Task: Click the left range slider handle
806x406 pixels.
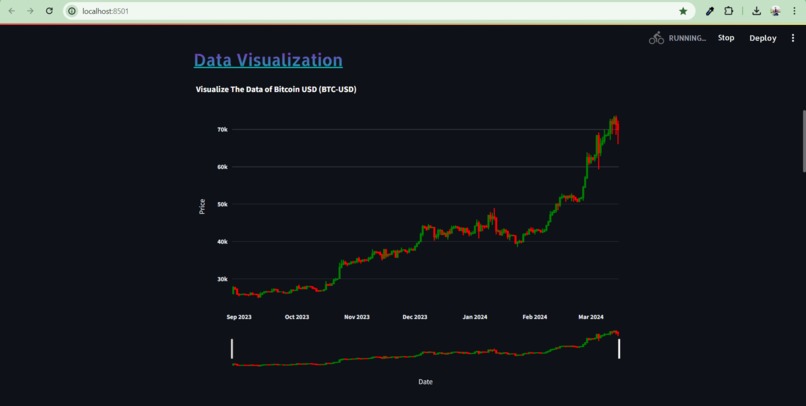Action: click(232, 348)
